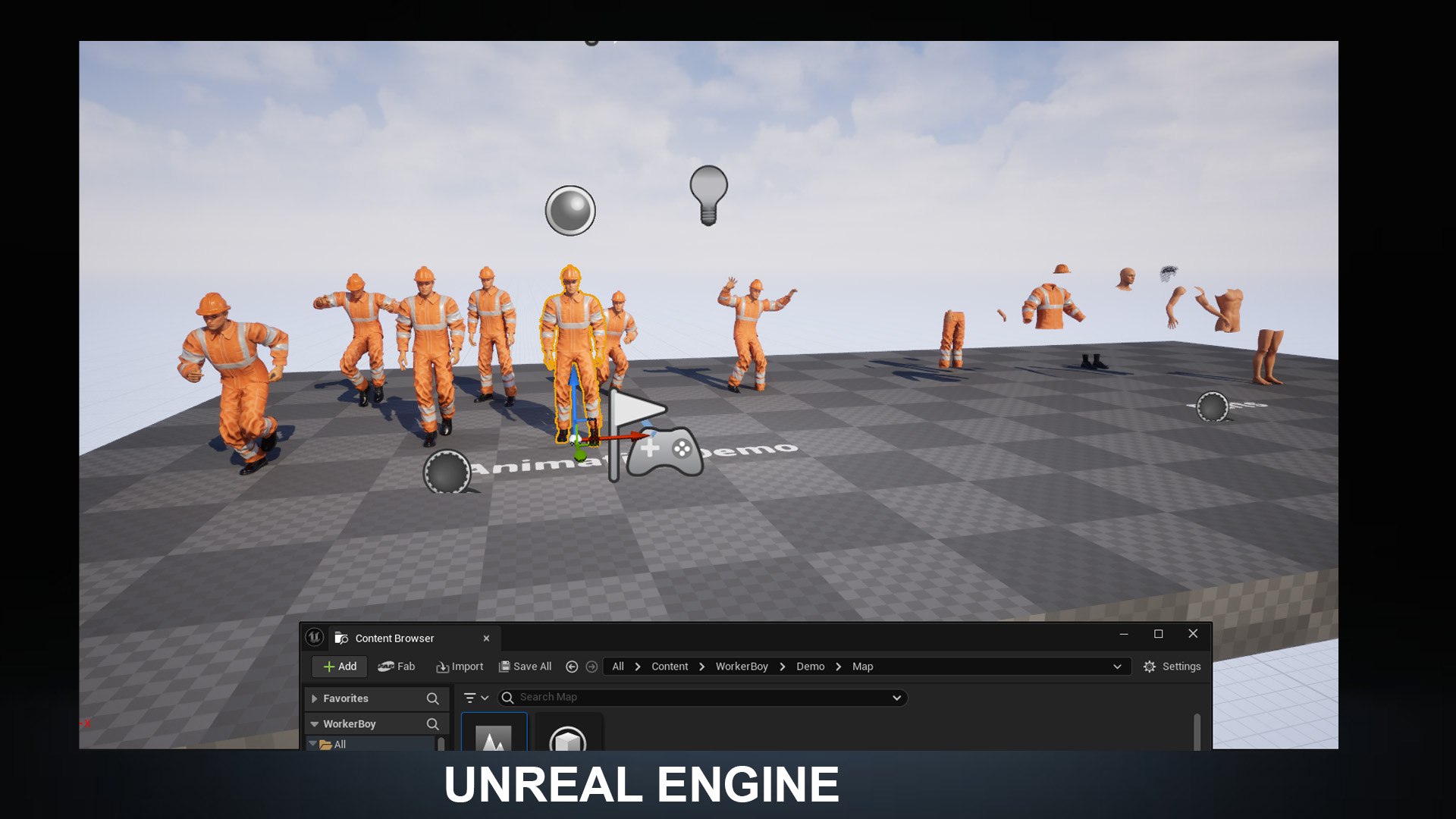This screenshot has height=819, width=1456.
Task: Click Save All
Action: [x=525, y=667]
